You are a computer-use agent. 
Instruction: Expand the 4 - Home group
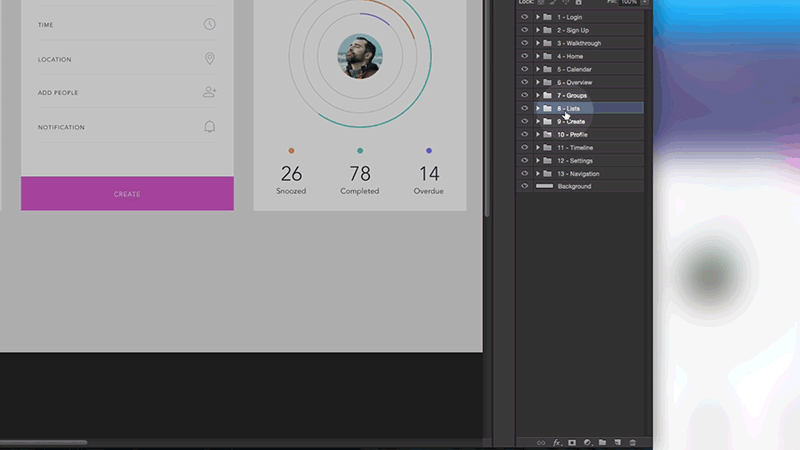538,56
